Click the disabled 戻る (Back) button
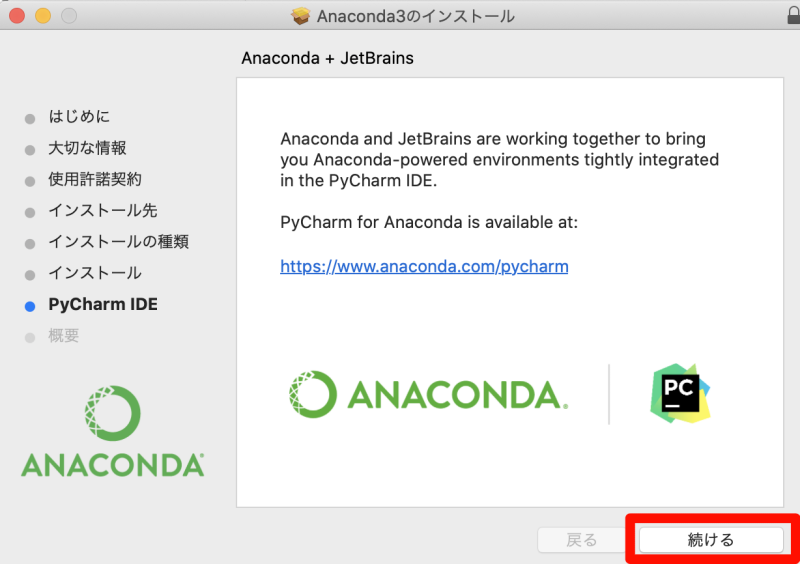This screenshot has height=564, width=800. [582, 540]
